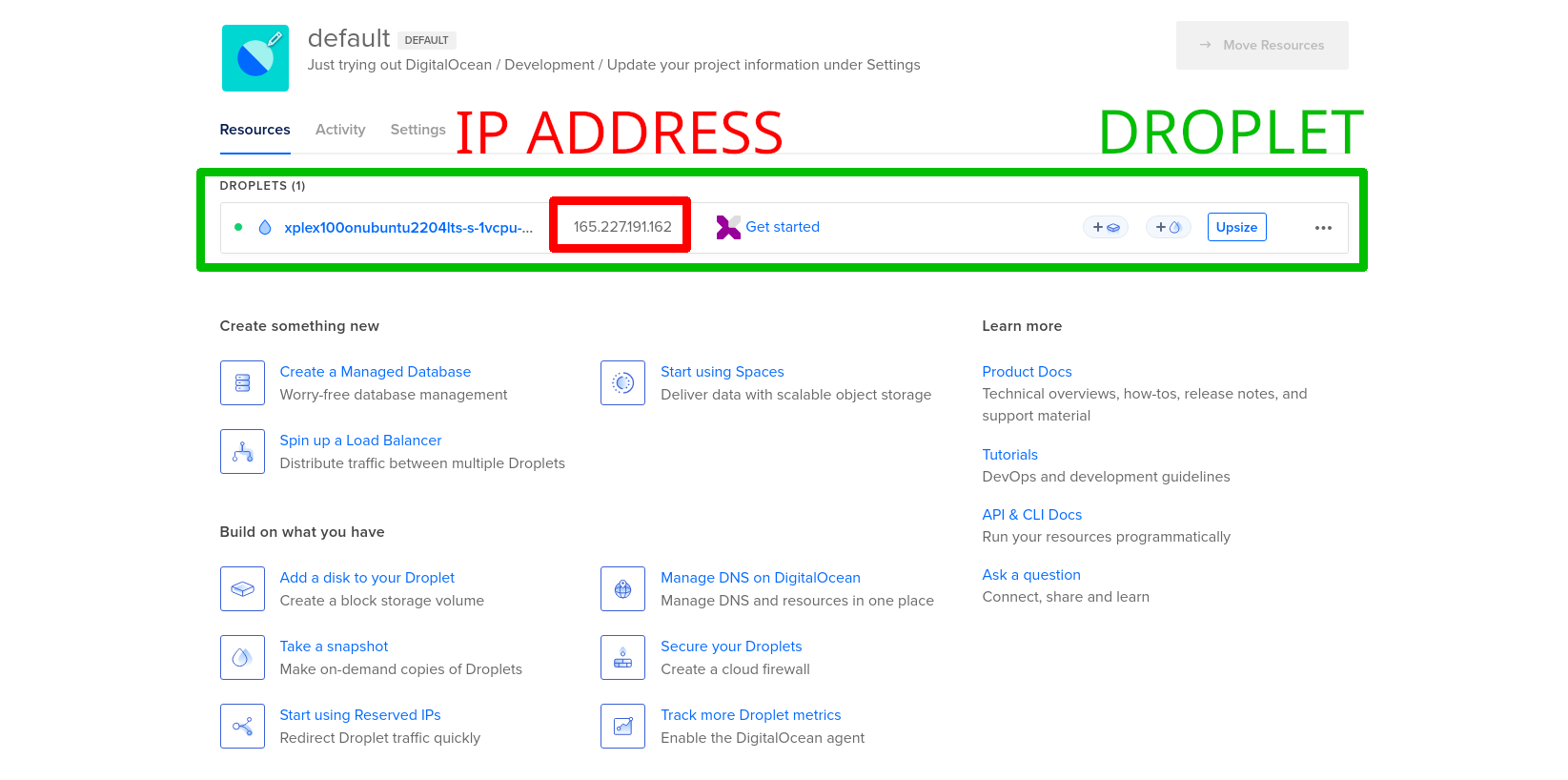This screenshot has height=780, width=1568.
Task: Click the droplet water-drop icon
Action: coord(265,227)
